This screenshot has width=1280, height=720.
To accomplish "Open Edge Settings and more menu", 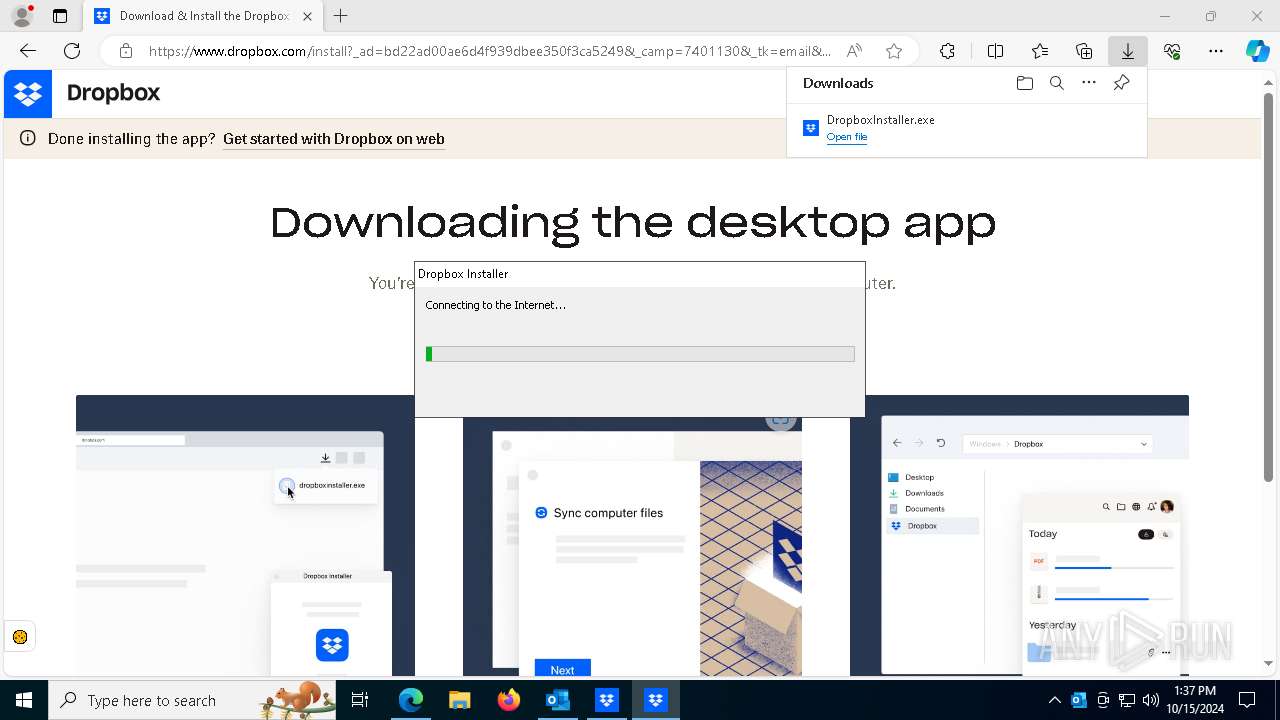I will click(x=1216, y=51).
